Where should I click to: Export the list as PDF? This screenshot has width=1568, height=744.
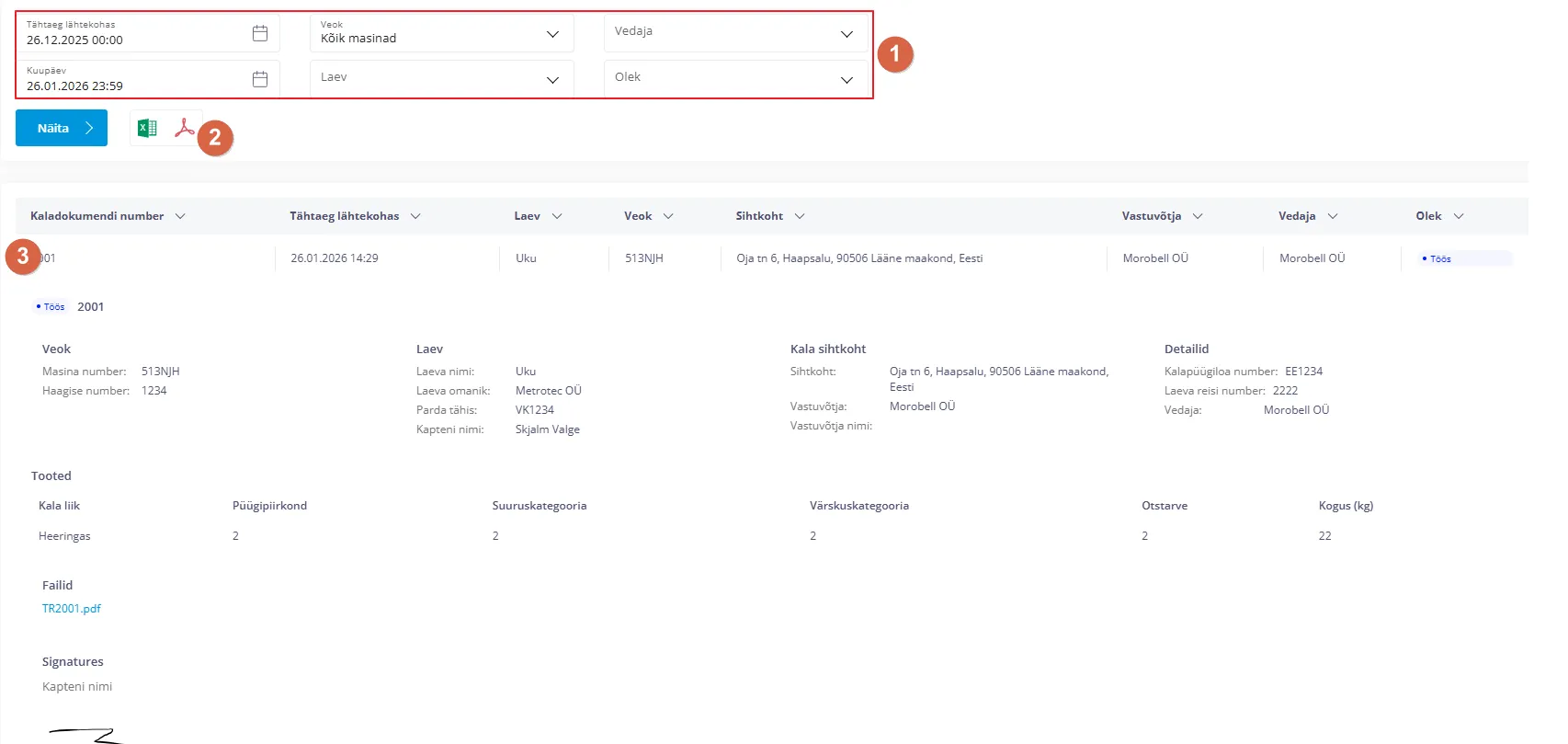(184, 128)
